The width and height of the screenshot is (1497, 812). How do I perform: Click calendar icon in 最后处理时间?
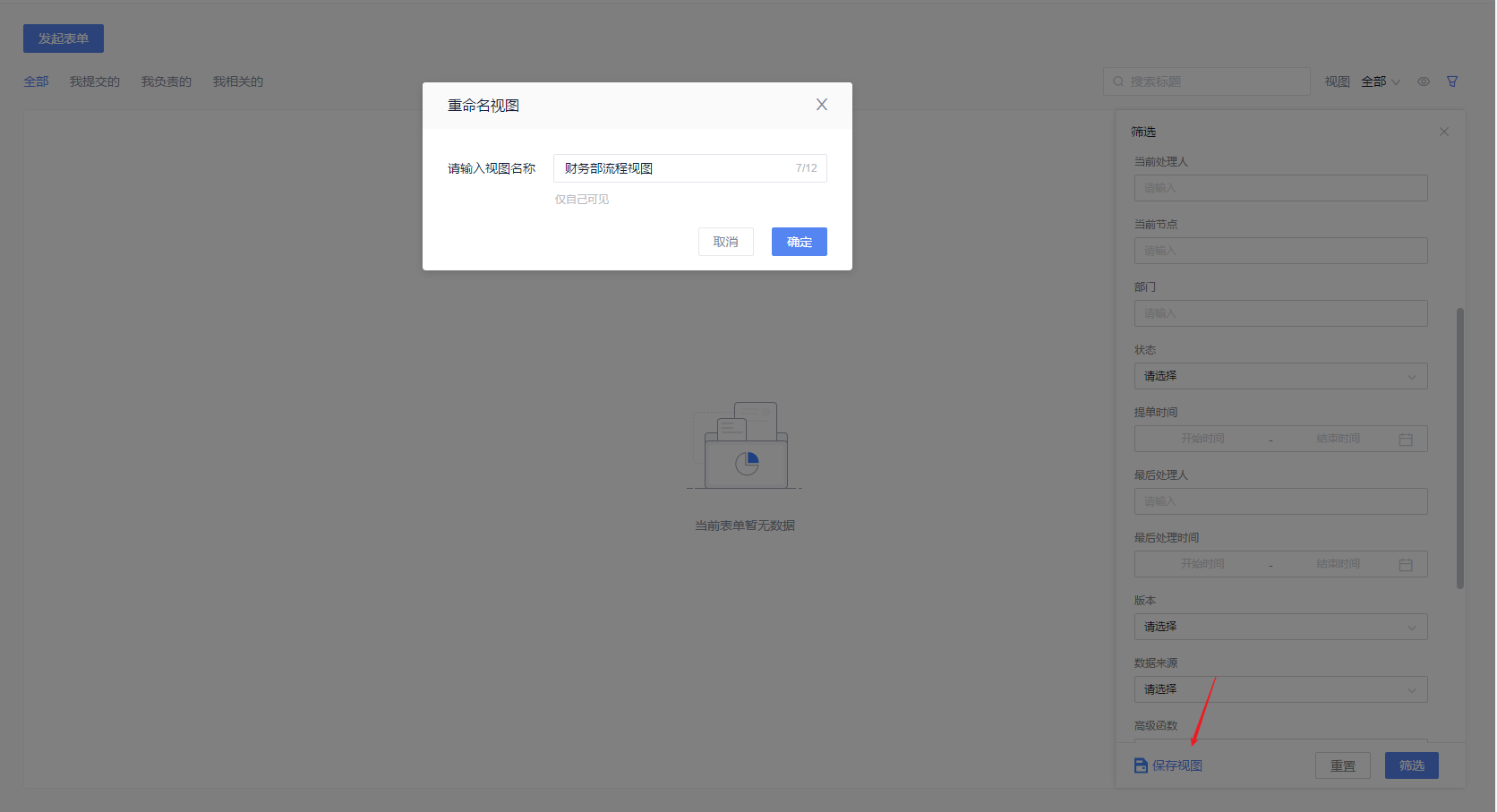pyautogui.click(x=1406, y=565)
